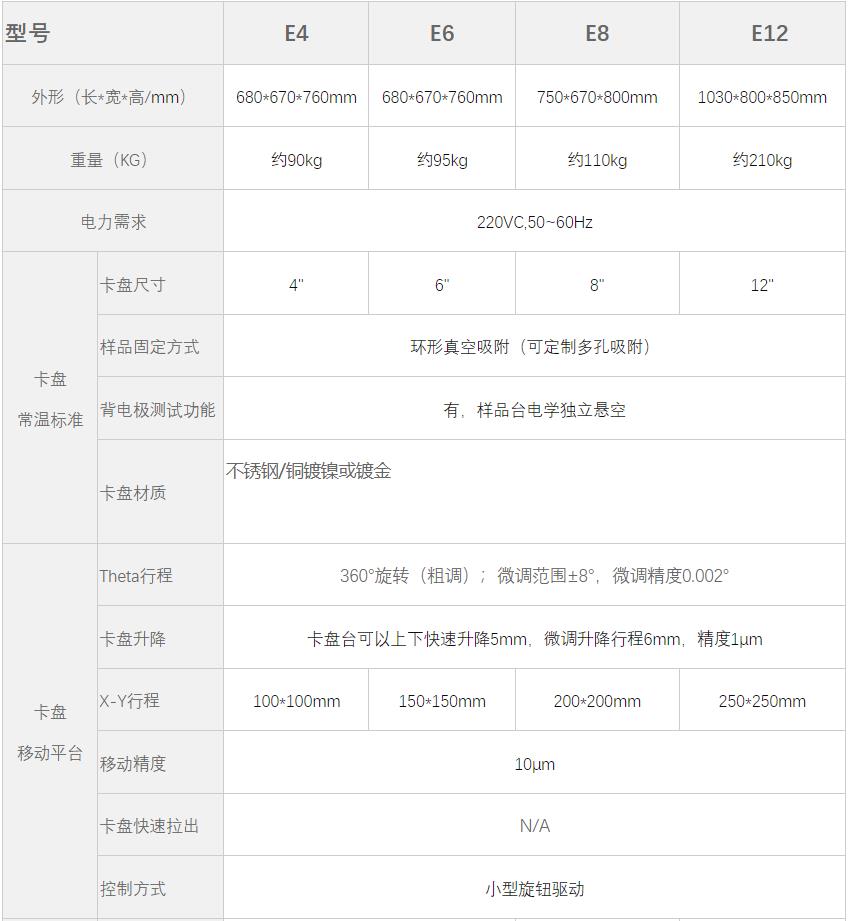Select the 150*150mm X-Y travel cell

[442, 701]
